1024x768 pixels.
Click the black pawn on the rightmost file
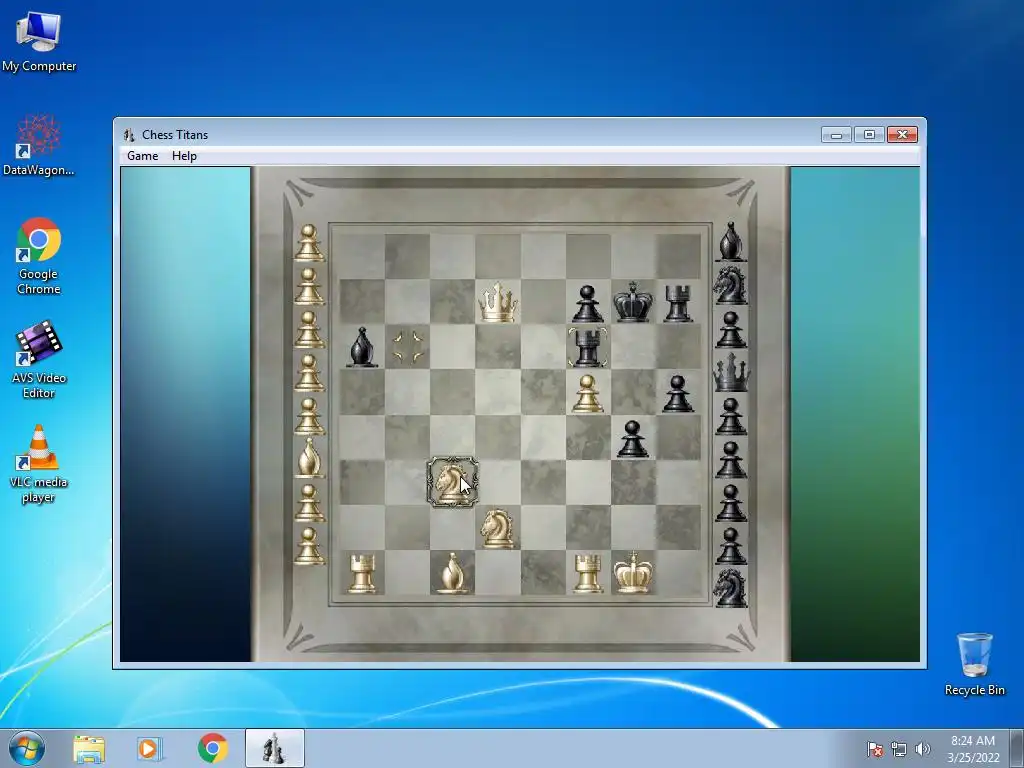pyautogui.click(x=677, y=393)
